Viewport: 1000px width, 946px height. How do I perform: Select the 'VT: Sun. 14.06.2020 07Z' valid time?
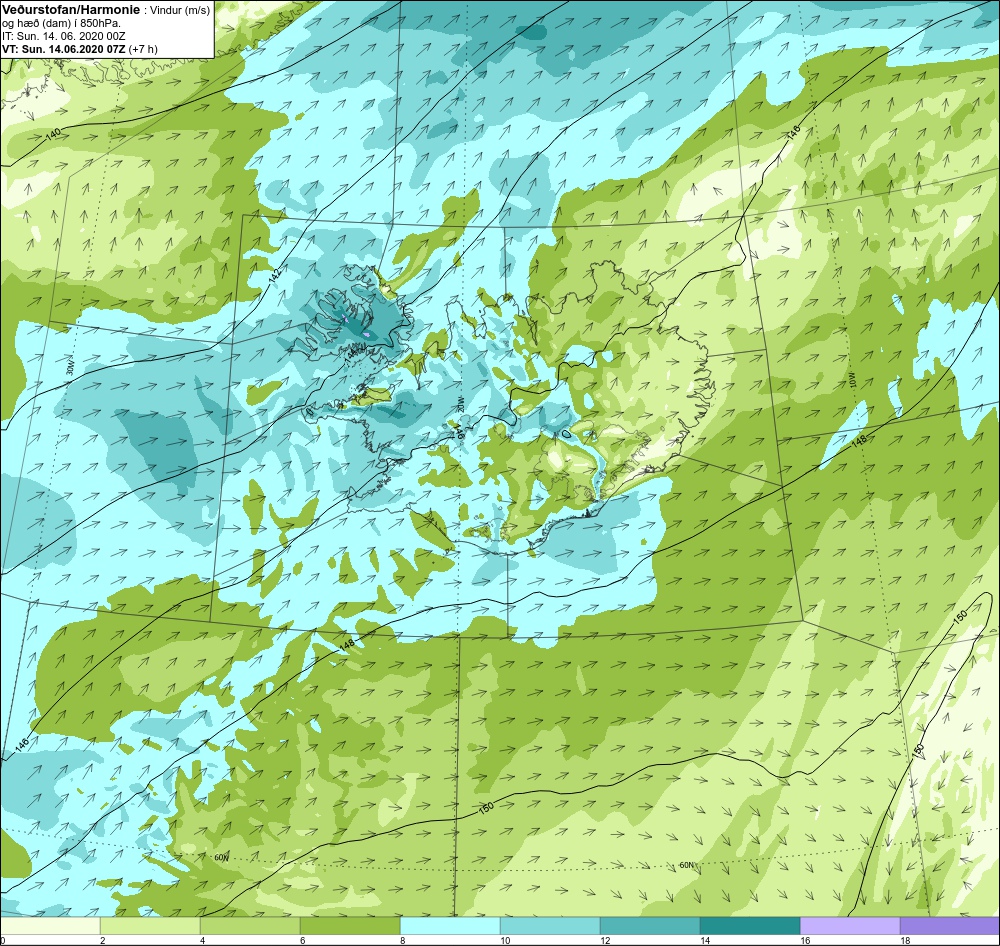(x=64, y=49)
